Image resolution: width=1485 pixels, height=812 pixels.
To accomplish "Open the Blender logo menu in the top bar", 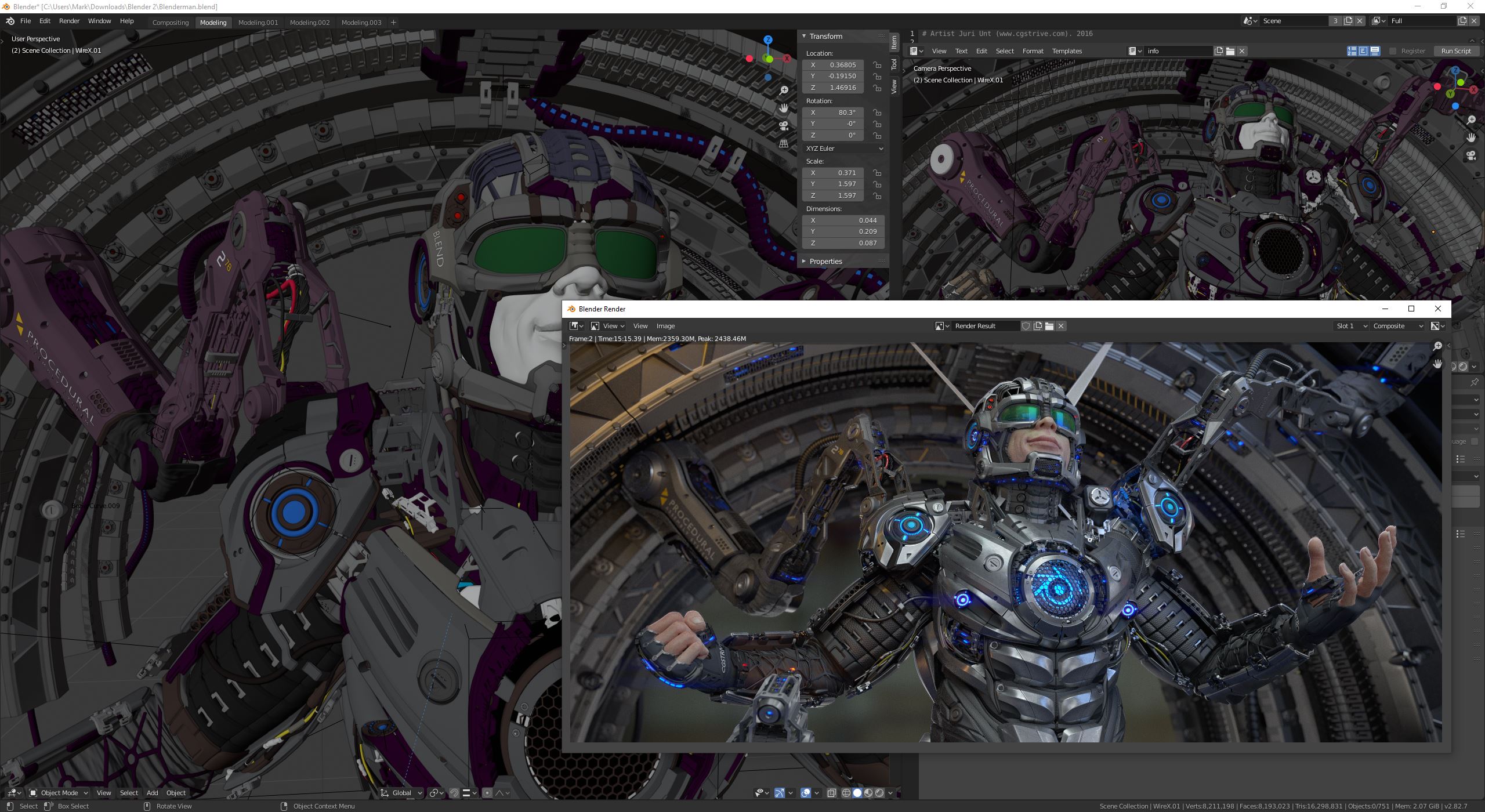I will pos(10,21).
